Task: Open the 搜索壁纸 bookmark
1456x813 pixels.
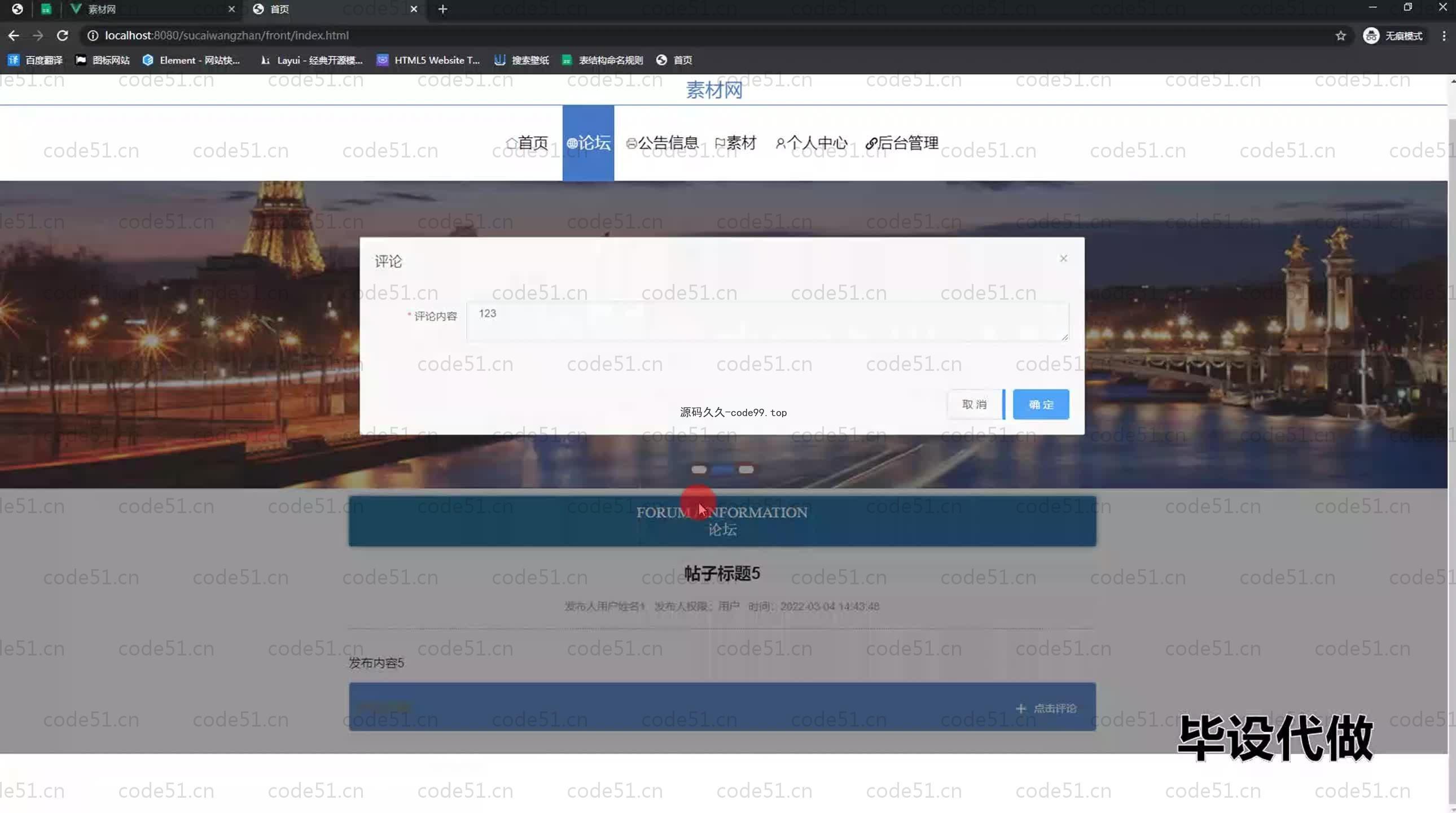Action: click(x=521, y=60)
